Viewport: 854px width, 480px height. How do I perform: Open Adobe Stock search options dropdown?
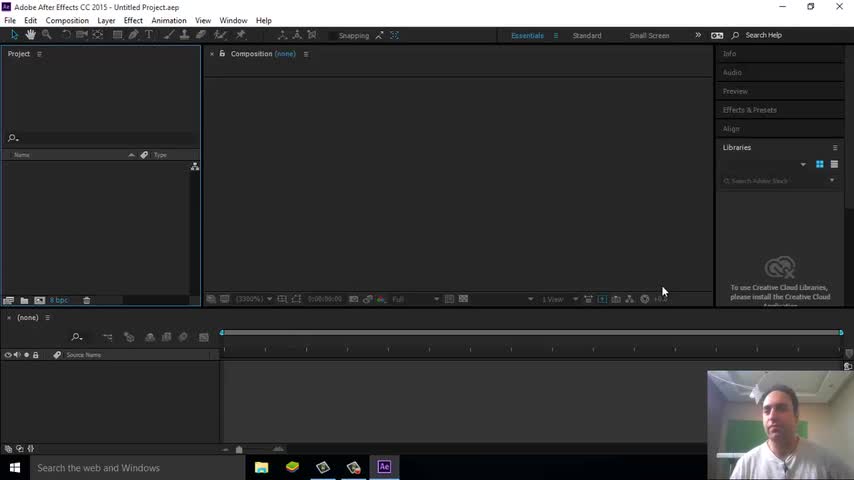point(832,180)
